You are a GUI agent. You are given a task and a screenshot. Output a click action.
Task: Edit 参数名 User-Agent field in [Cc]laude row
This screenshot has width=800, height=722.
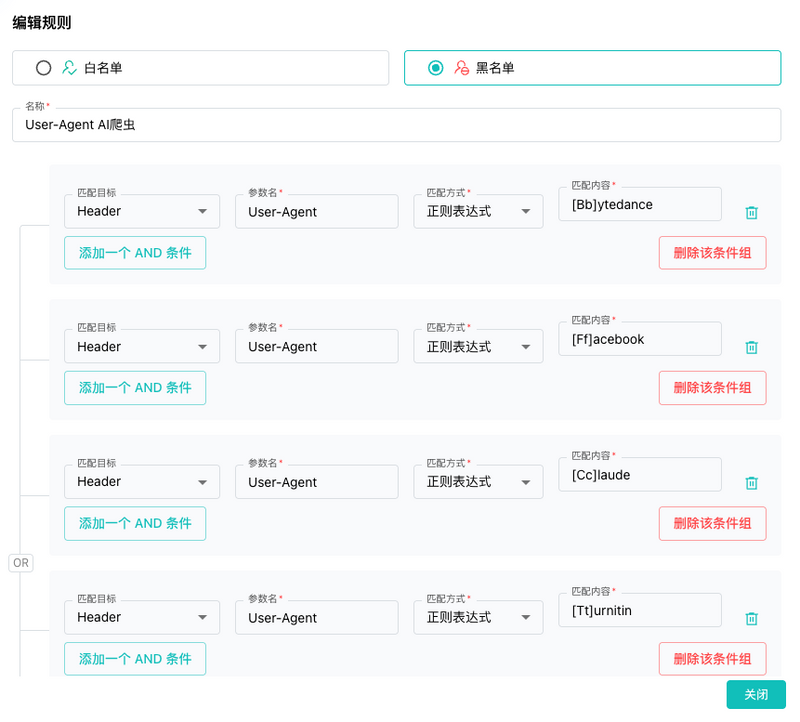pos(316,482)
